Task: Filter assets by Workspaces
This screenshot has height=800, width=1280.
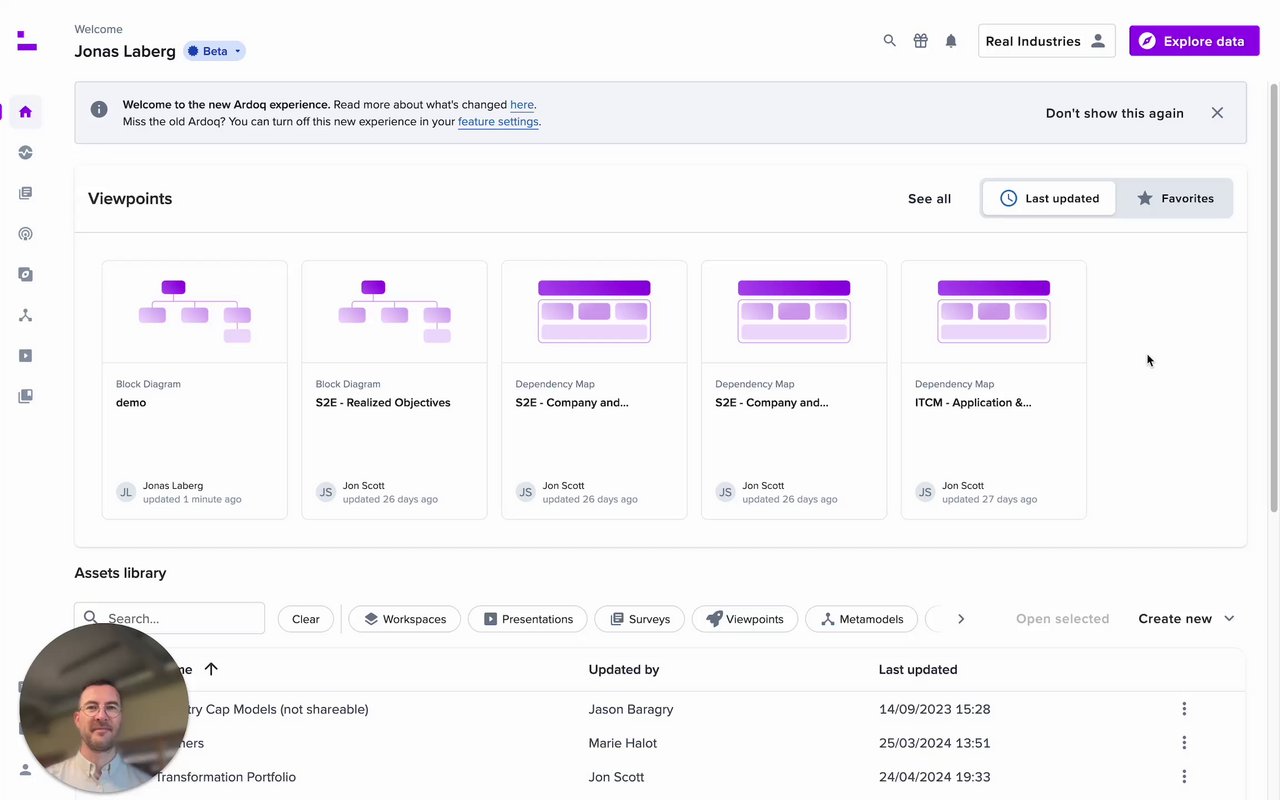Action: (x=404, y=619)
